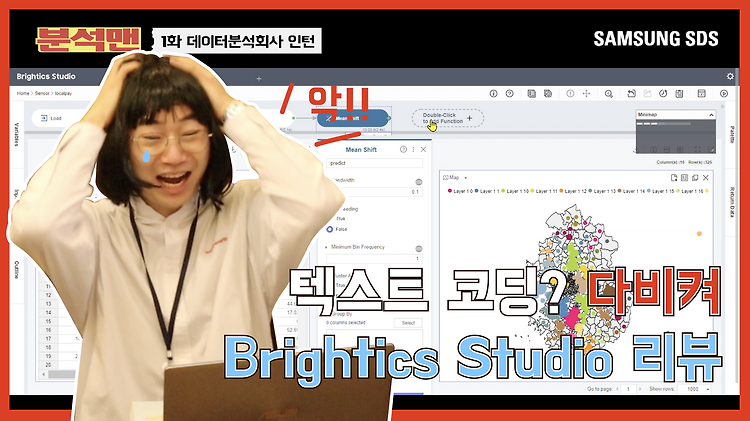Click the move crosshair toolbar icon
Viewport: 750px width, 421px height.
586,94
